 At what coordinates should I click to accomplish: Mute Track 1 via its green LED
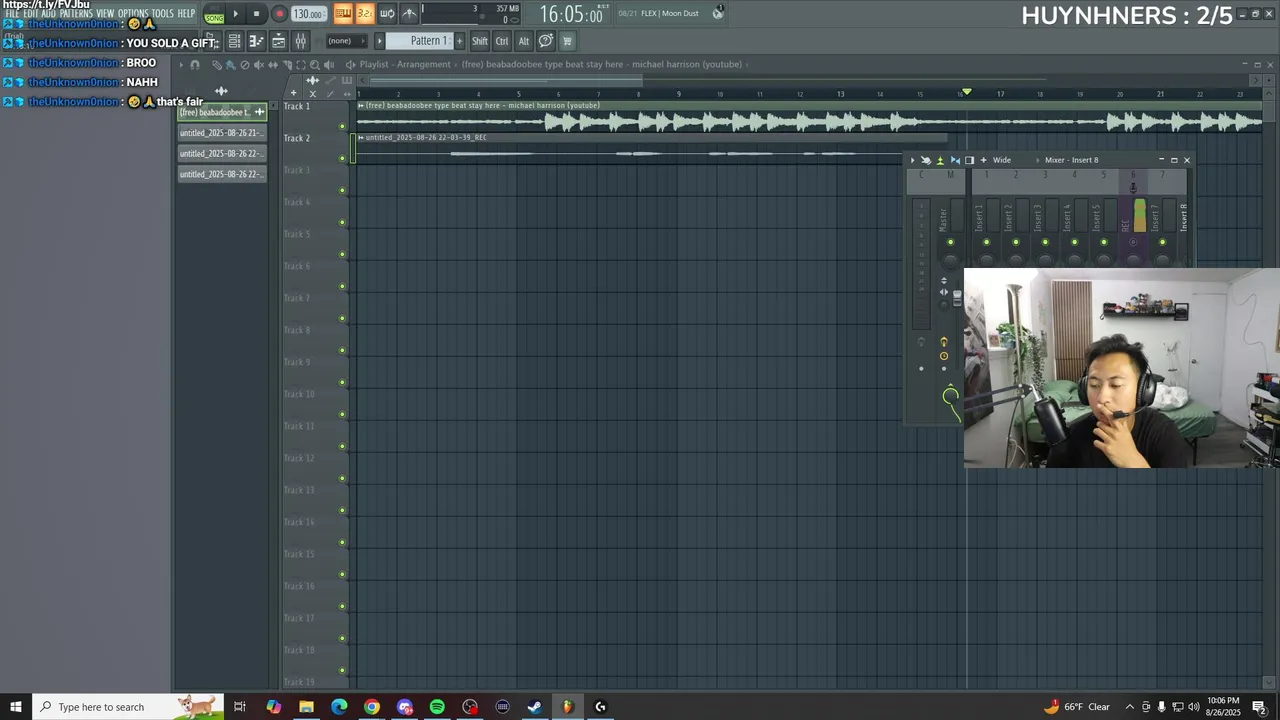coord(343,126)
